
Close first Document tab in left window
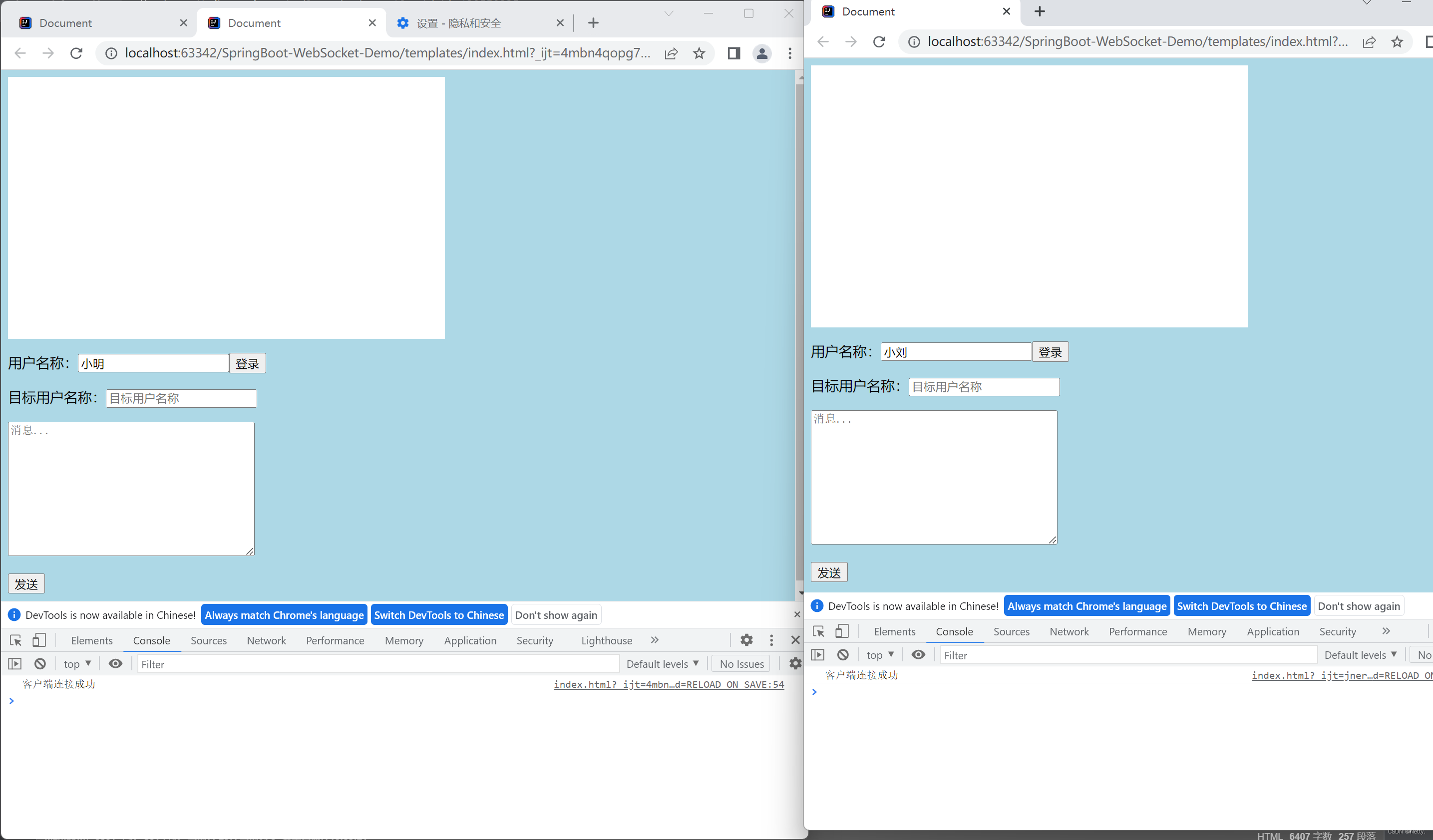[184, 23]
